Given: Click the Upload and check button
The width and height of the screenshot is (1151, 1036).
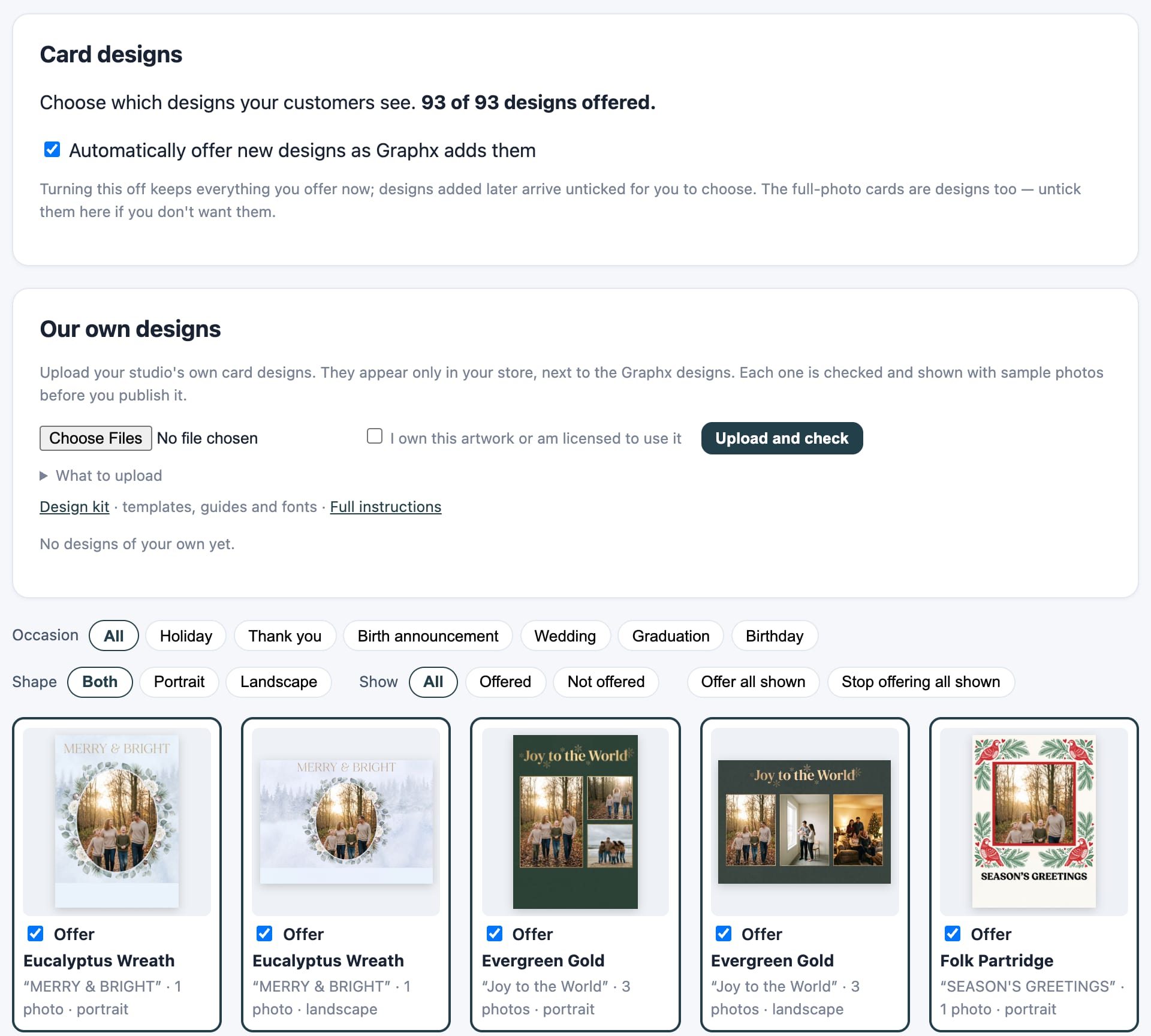Looking at the screenshot, I should click(782, 438).
